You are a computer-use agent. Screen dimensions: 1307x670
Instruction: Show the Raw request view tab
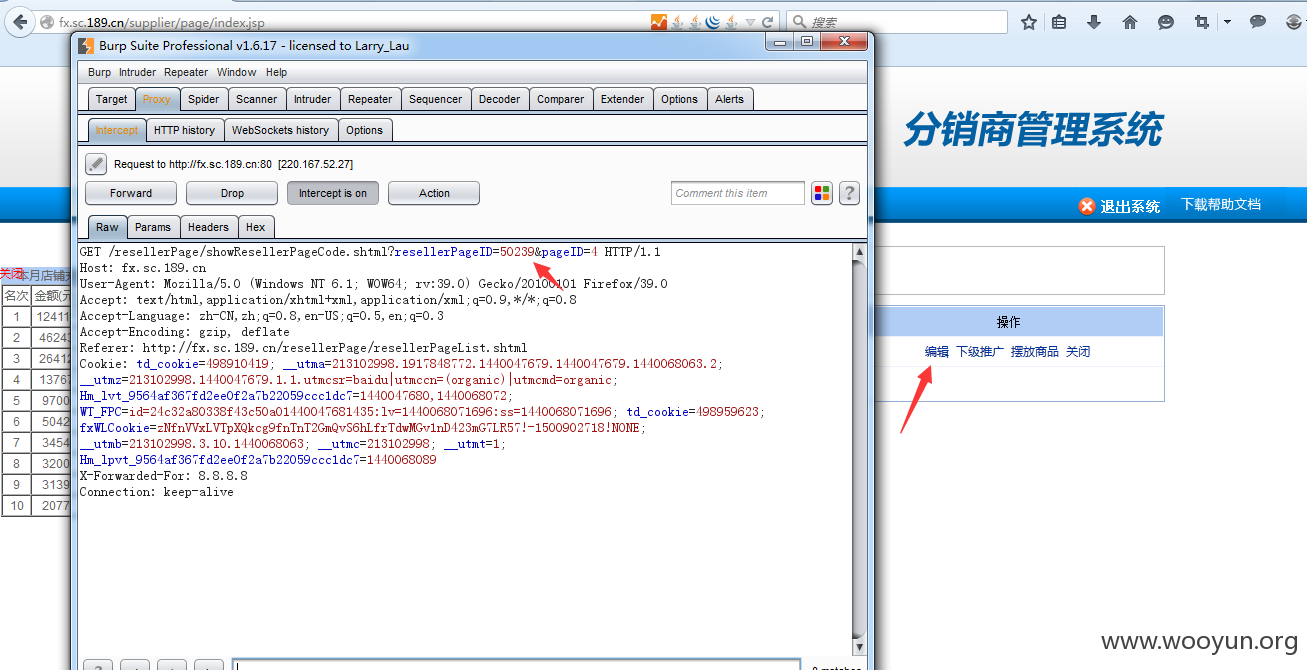pyautogui.click(x=107, y=227)
